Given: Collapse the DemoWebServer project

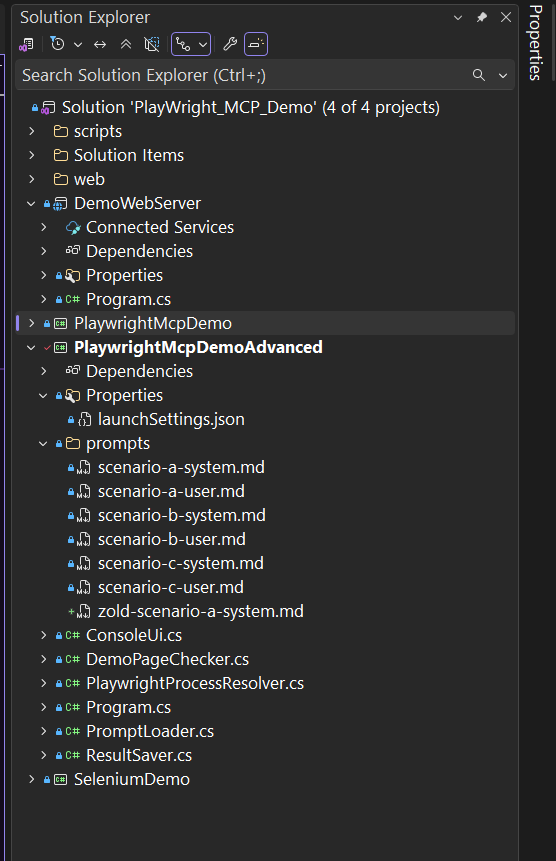Looking at the screenshot, I should [x=31, y=203].
